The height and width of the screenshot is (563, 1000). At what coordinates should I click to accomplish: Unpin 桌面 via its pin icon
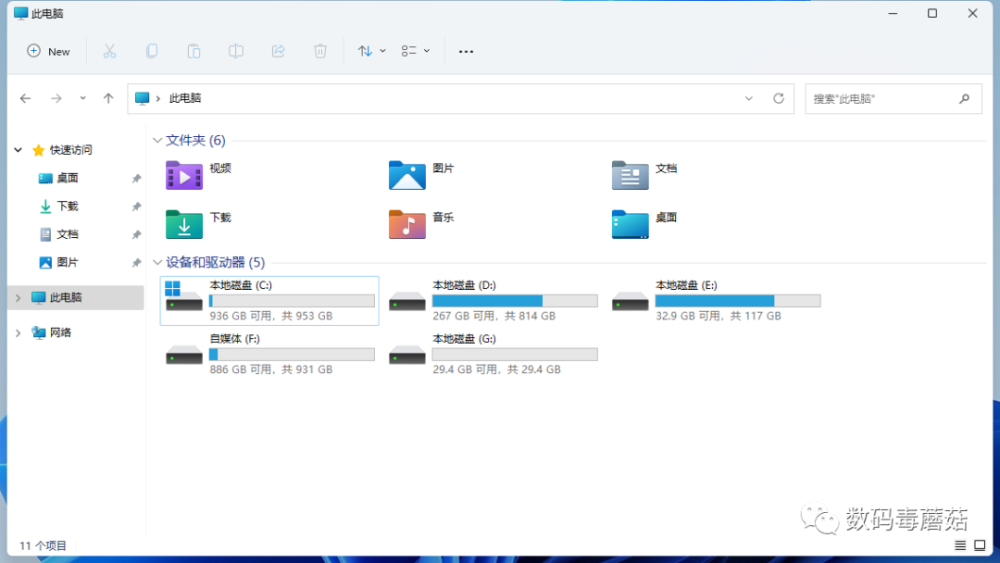[x=136, y=179]
